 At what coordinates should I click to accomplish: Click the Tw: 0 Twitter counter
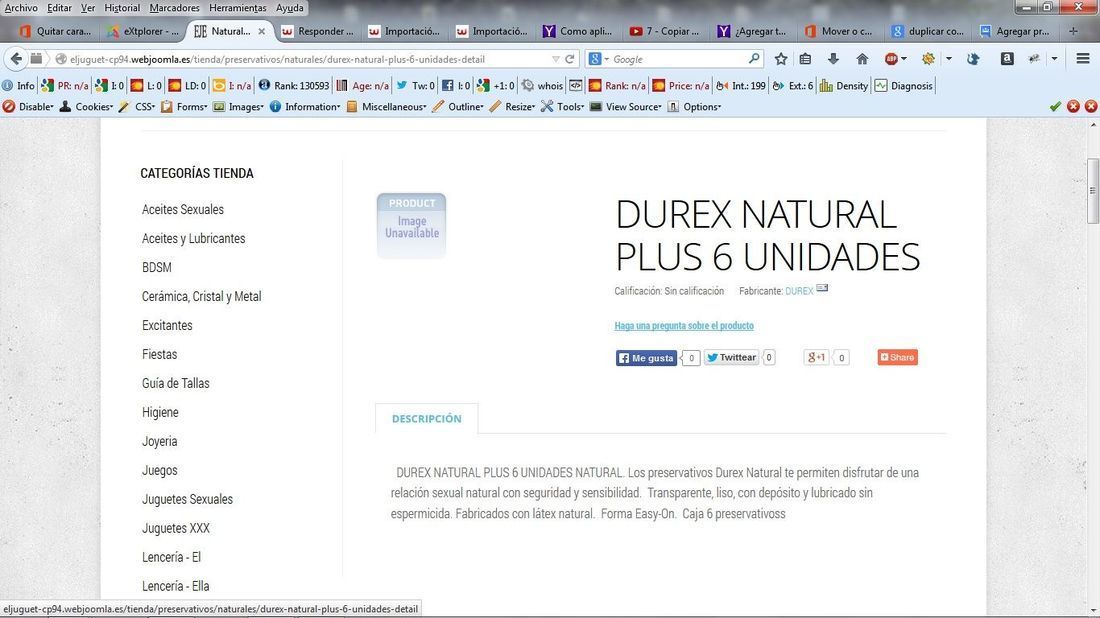tap(415, 86)
